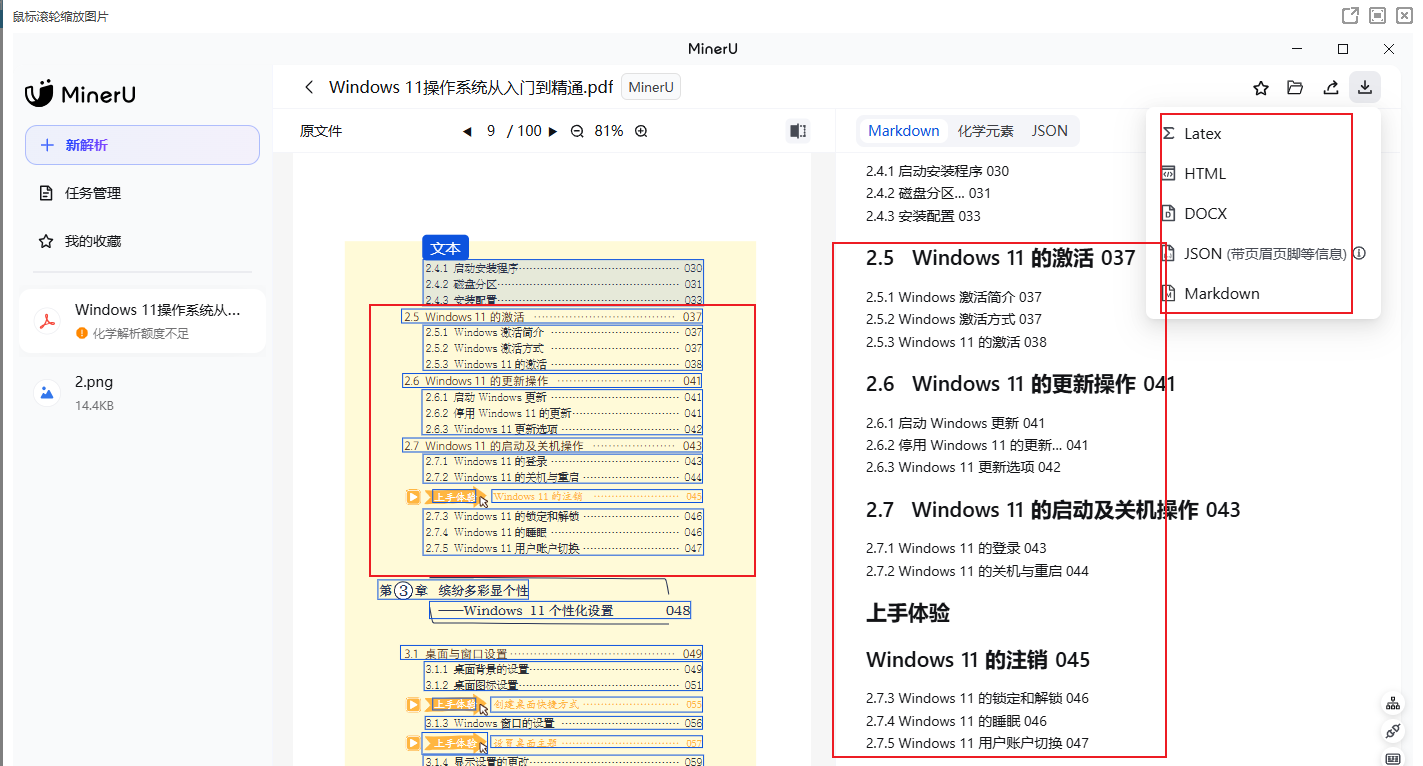This screenshot has width=1423, height=766.
Task: Click the 化学解析额度不足 warning text
Action: (141, 333)
